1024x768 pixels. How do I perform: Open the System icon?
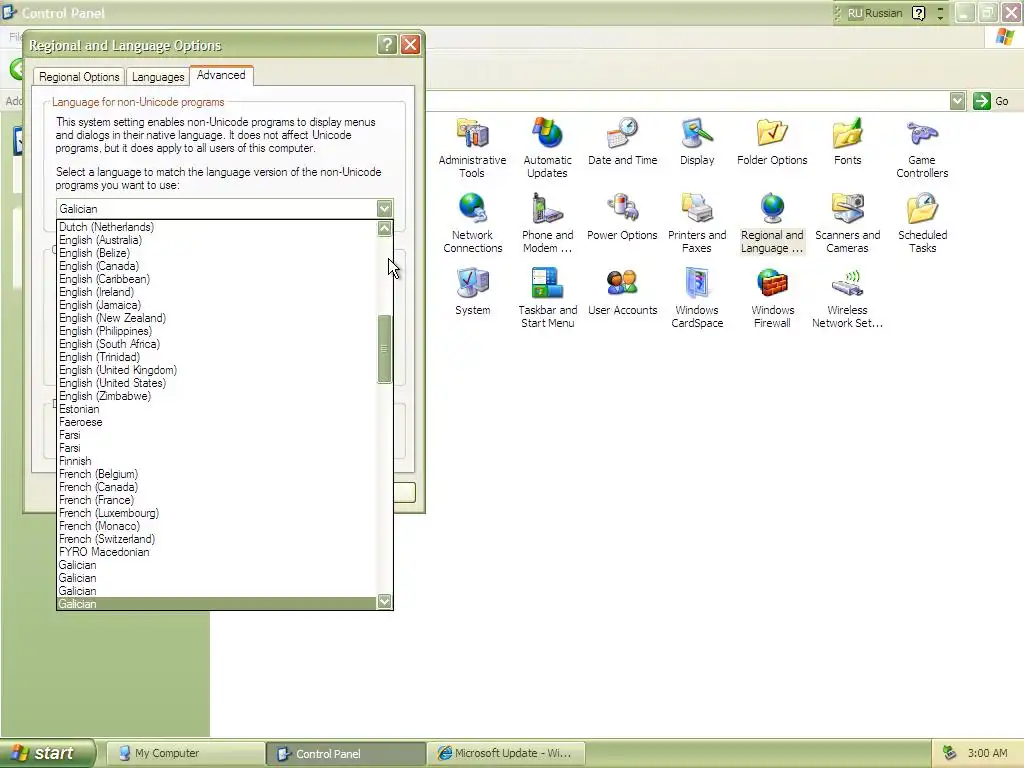point(472,292)
